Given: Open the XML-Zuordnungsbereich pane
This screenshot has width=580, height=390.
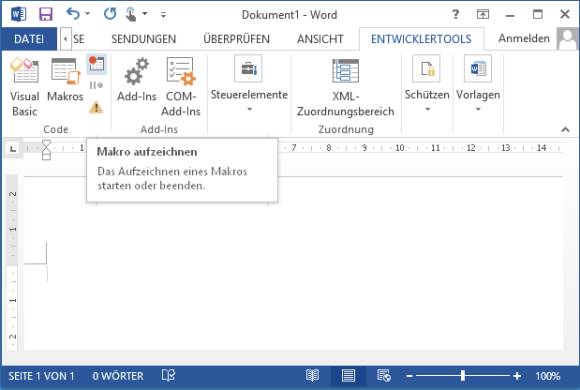Looking at the screenshot, I should tap(345, 87).
